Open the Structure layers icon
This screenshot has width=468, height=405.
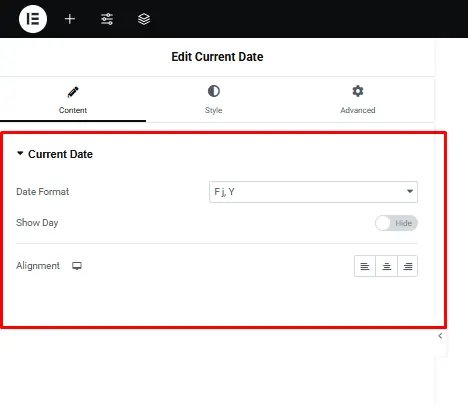pos(144,19)
